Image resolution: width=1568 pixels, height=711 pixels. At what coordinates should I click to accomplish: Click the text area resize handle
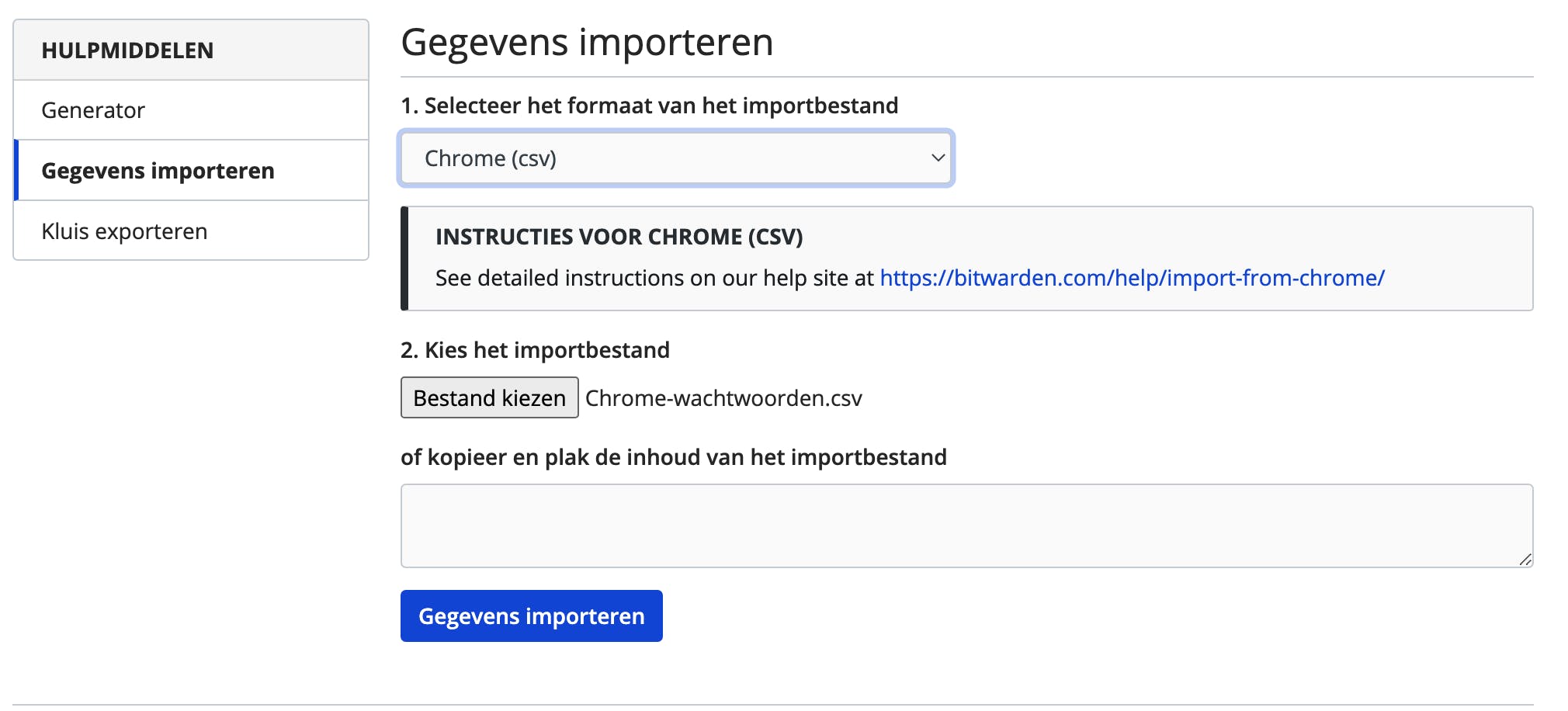click(x=1525, y=560)
